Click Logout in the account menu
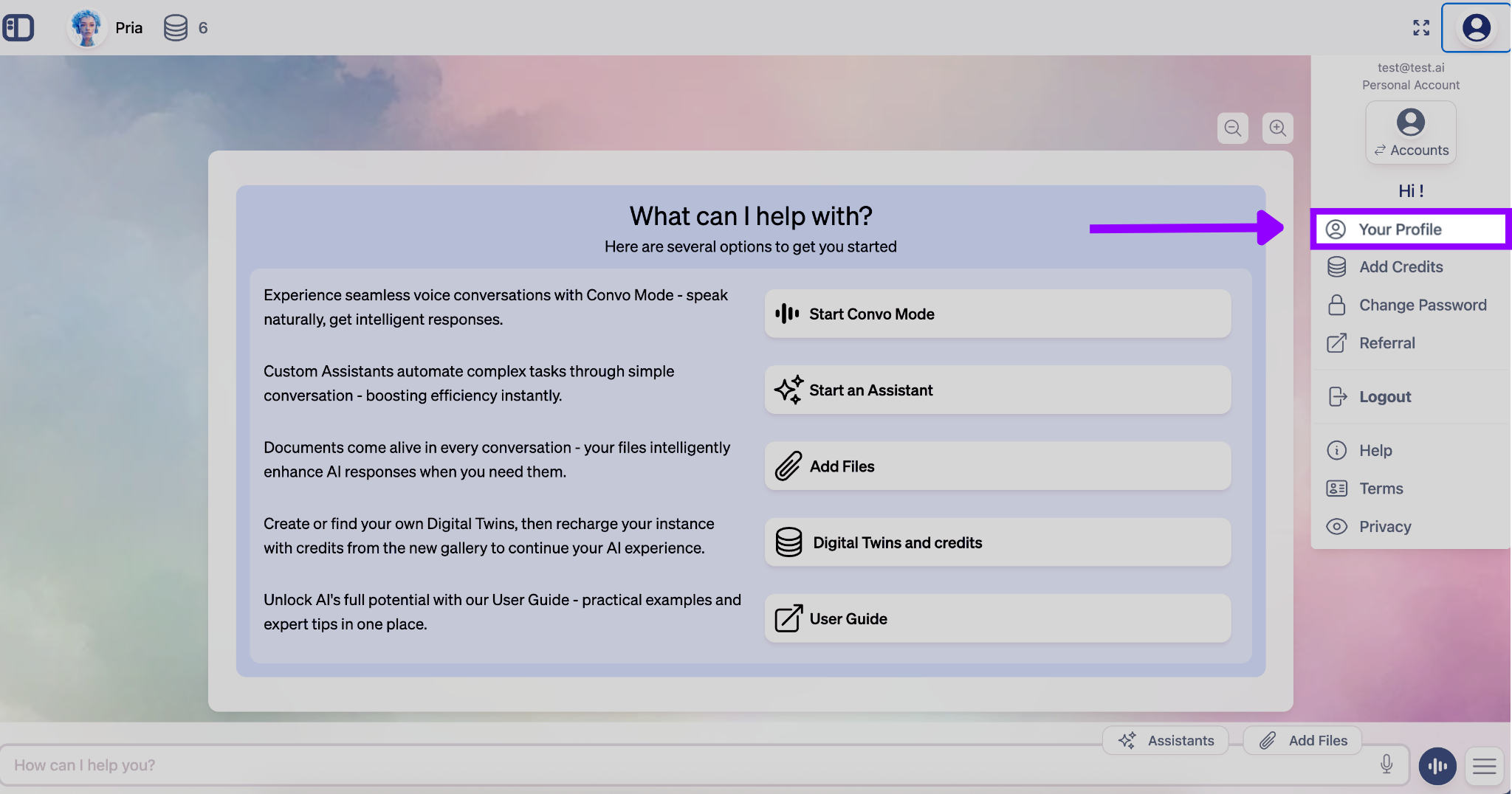Image resolution: width=1512 pixels, height=794 pixels. click(1384, 396)
